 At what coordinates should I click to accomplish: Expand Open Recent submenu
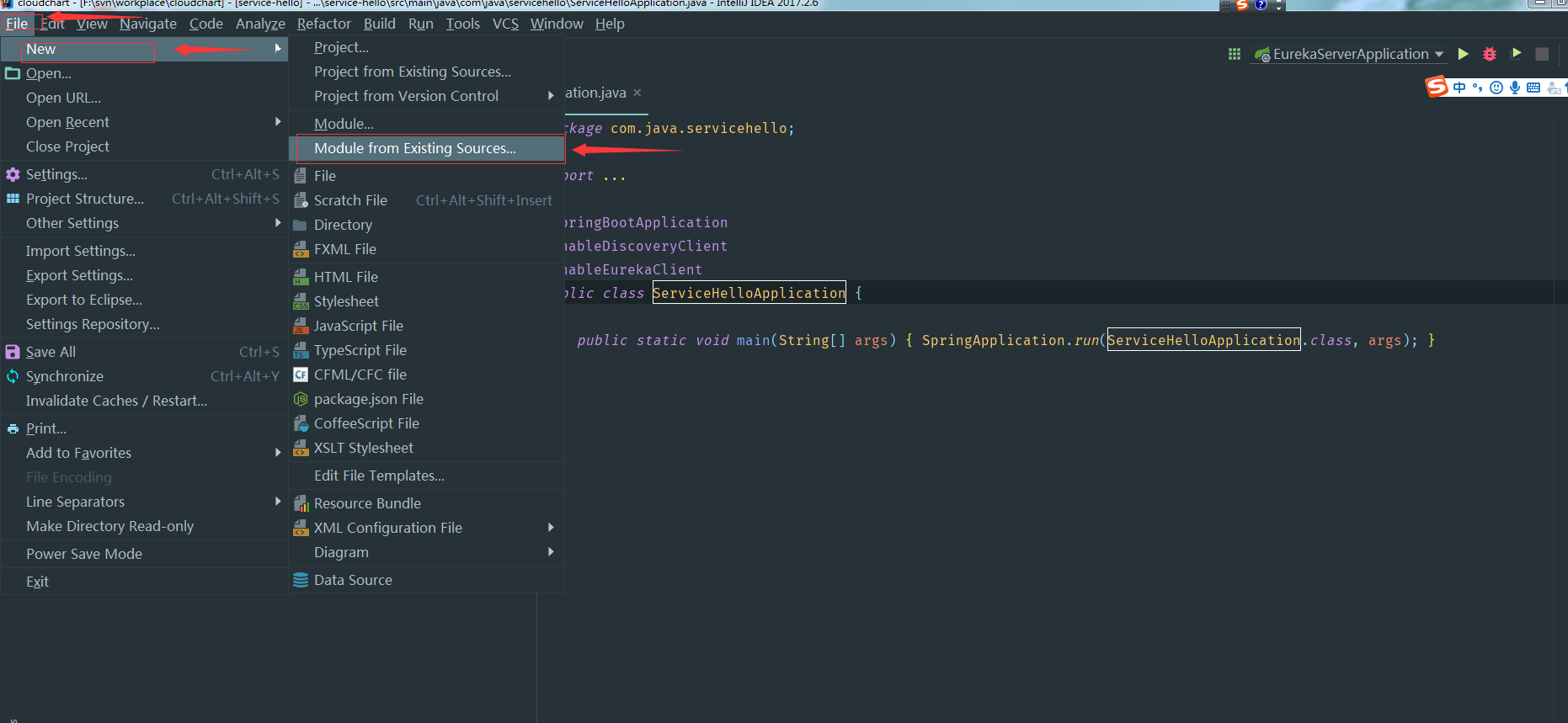pyautogui.click(x=144, y=122)
